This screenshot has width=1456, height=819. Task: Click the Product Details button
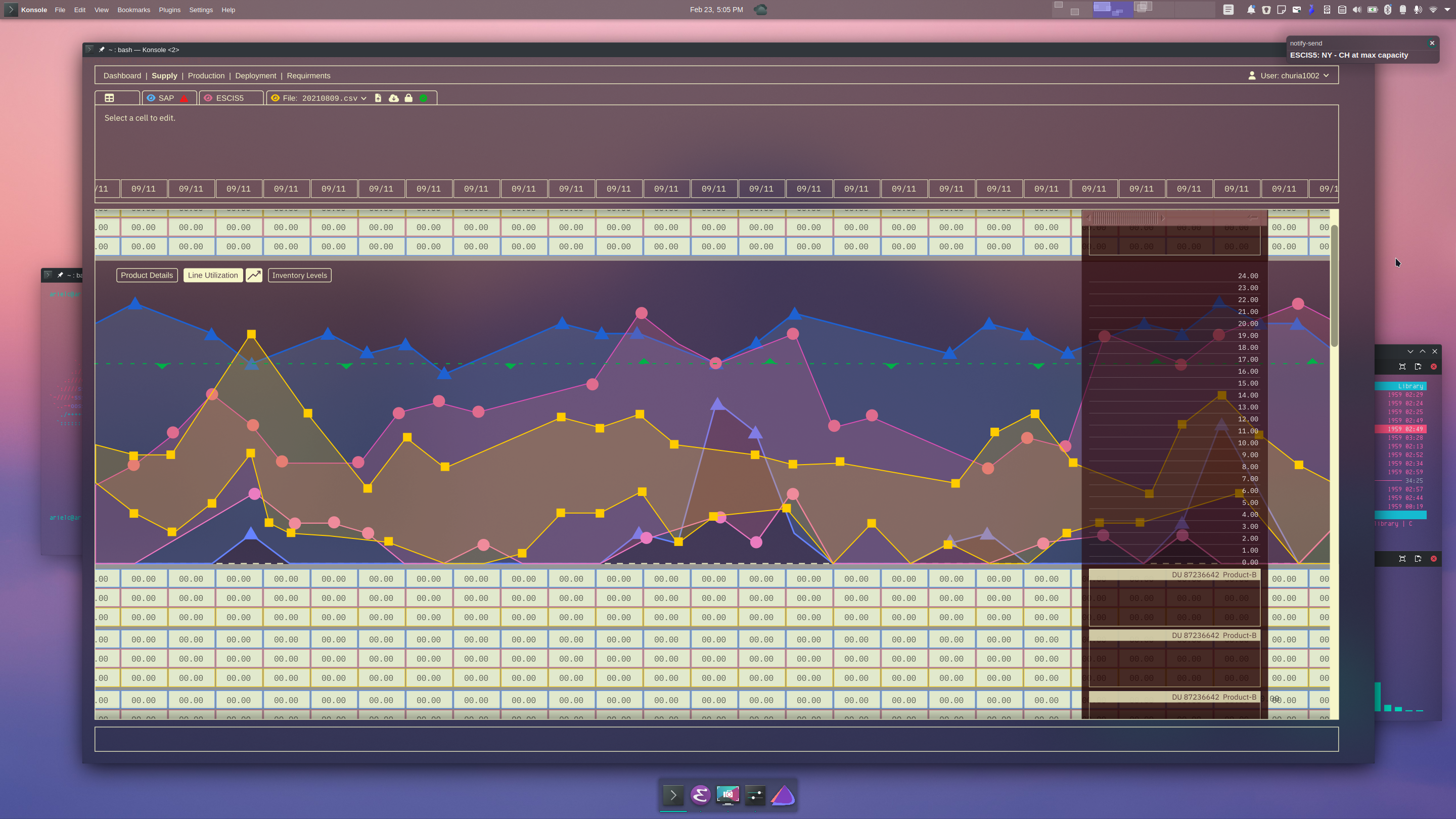coord(147,275)
